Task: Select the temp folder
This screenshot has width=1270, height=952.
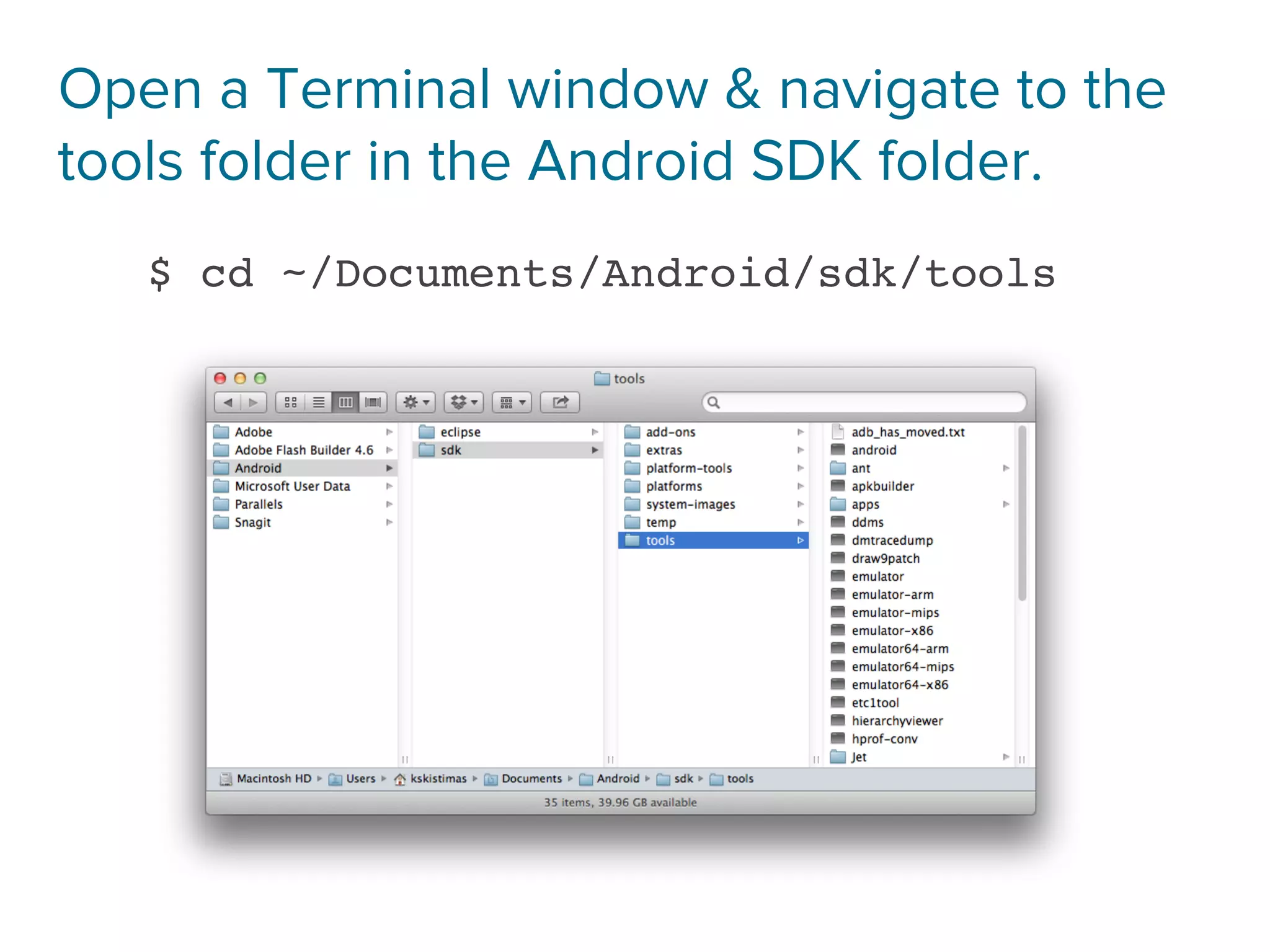Action: coord(714,522)
